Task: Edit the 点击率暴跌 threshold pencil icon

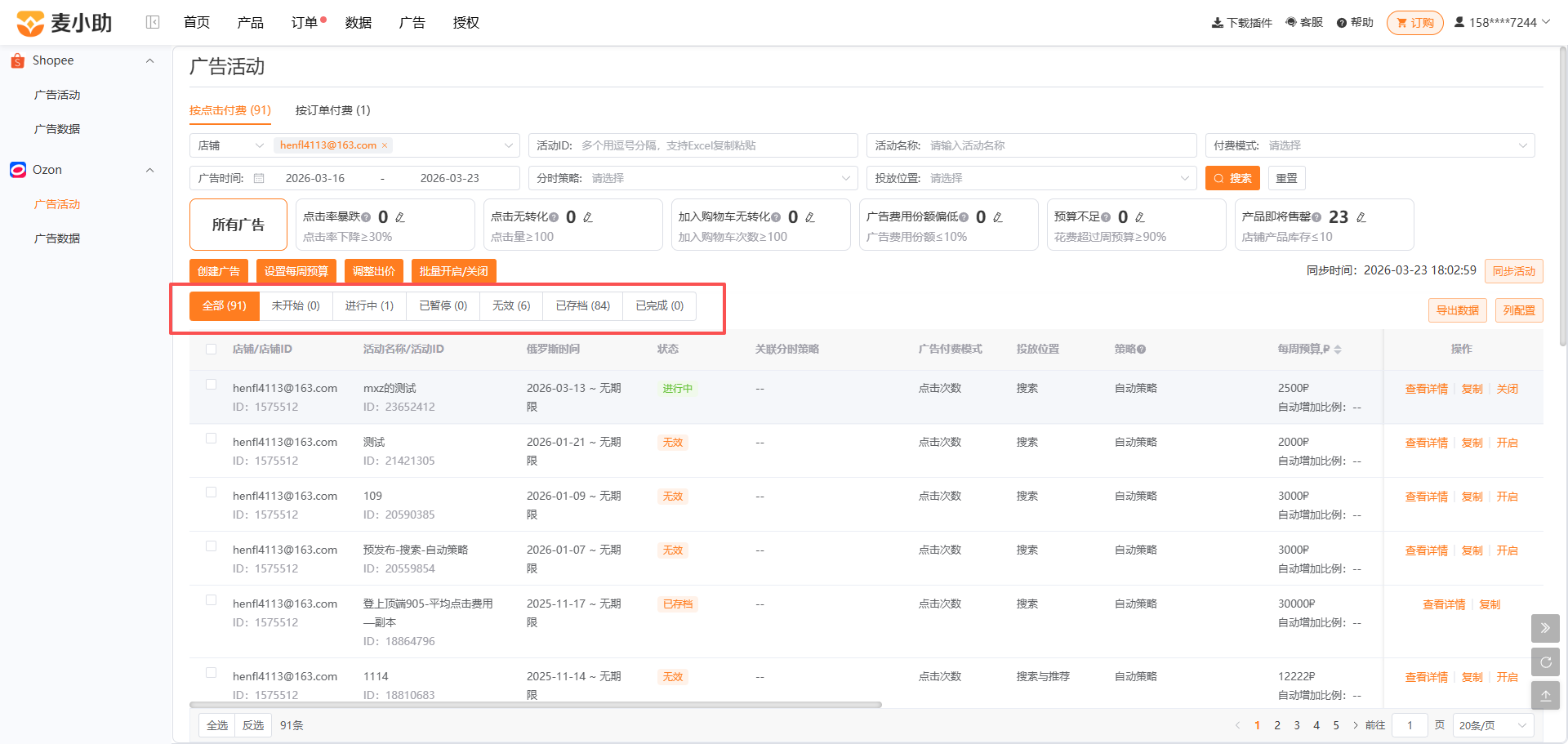Action: (x=400, y=217)
